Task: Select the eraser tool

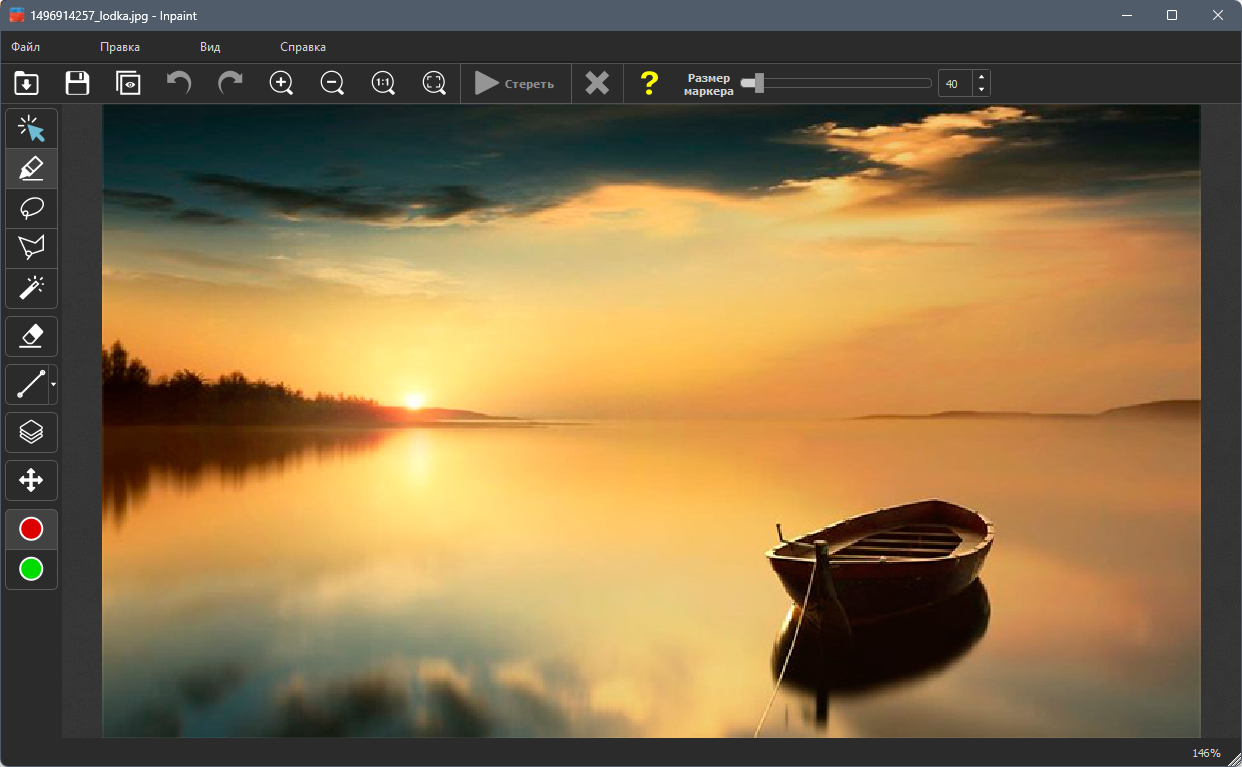Action: coord(31,336)
